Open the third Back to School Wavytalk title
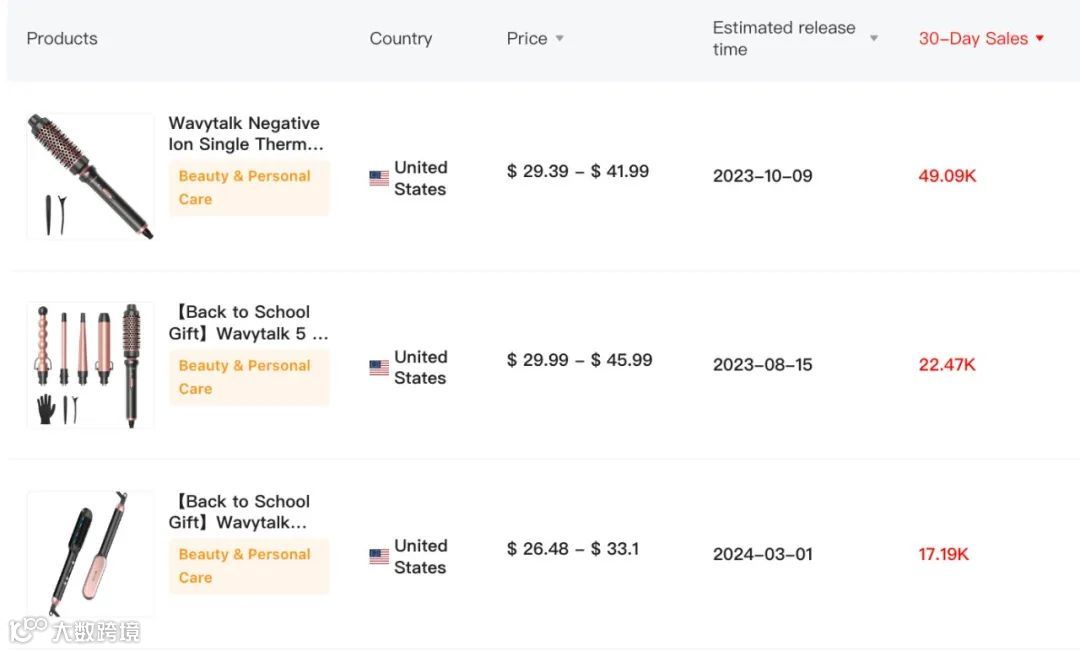1080x651 pixels. point(241,512)
